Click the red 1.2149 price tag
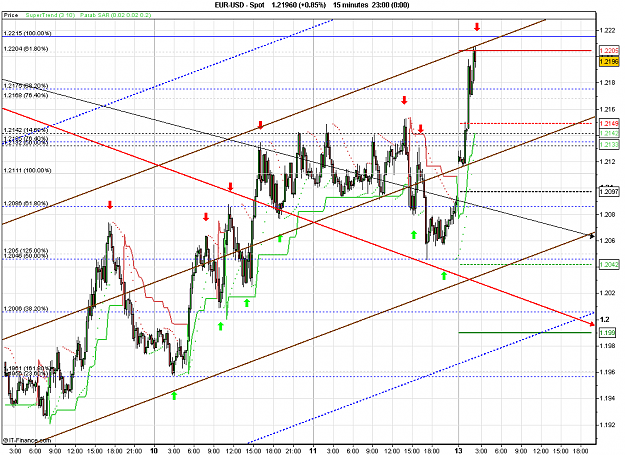 (609, 124)
